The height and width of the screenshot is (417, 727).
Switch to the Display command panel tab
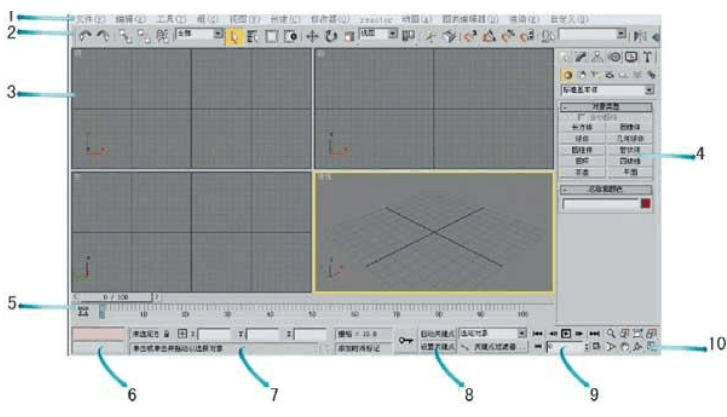point(631,57)
